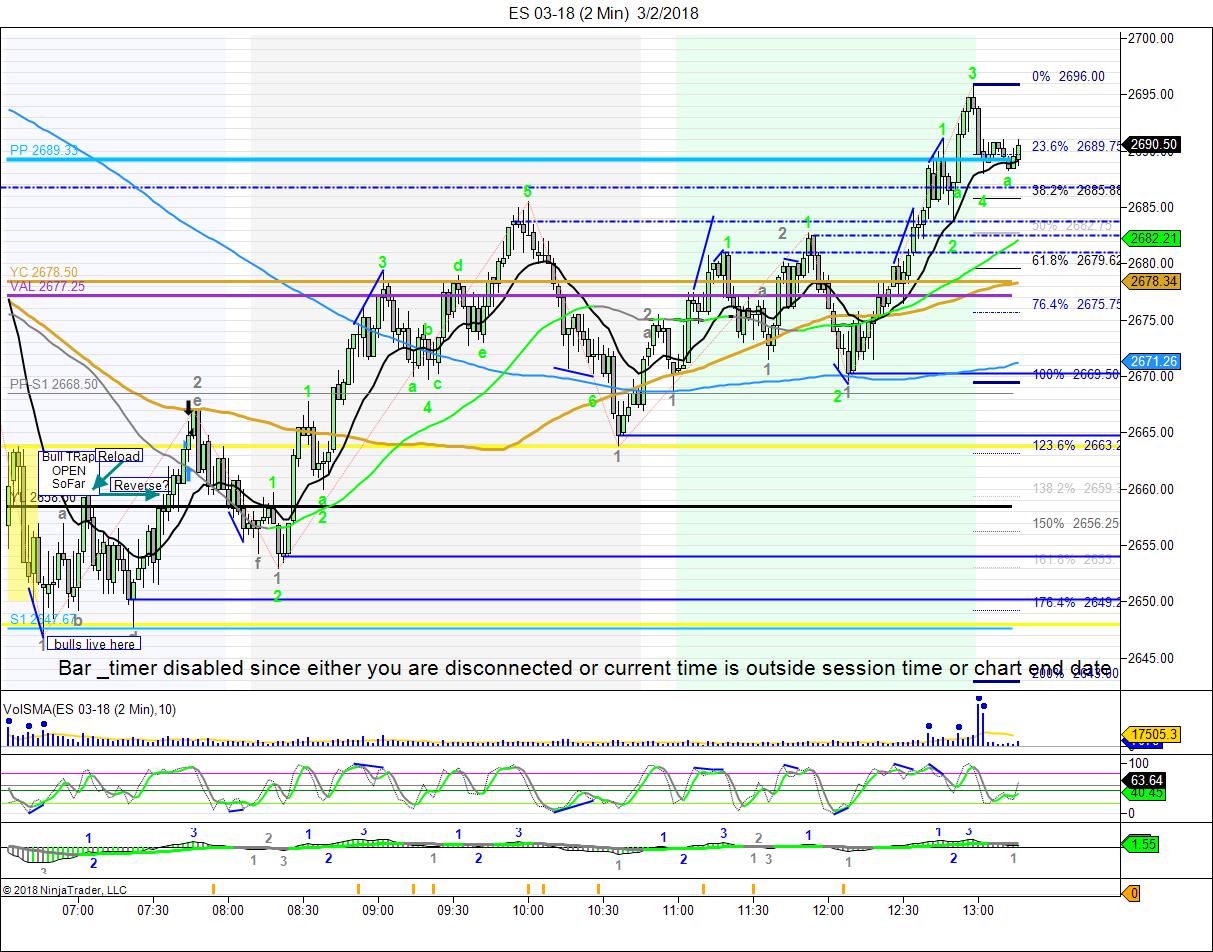
Task: Click the 13:00 time axis label
Action: [978, 910]
